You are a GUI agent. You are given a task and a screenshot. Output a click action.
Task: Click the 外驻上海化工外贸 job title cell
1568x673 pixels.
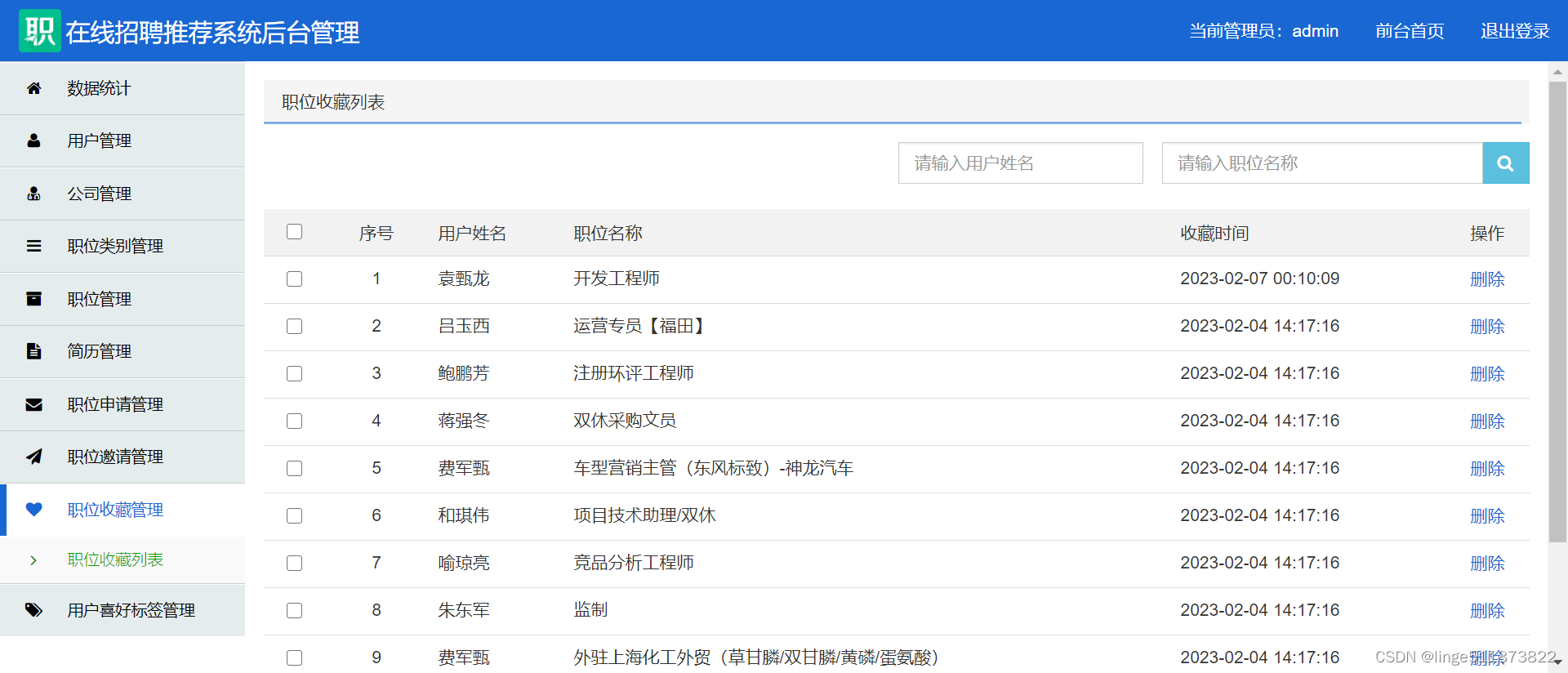tap(756, 657)
